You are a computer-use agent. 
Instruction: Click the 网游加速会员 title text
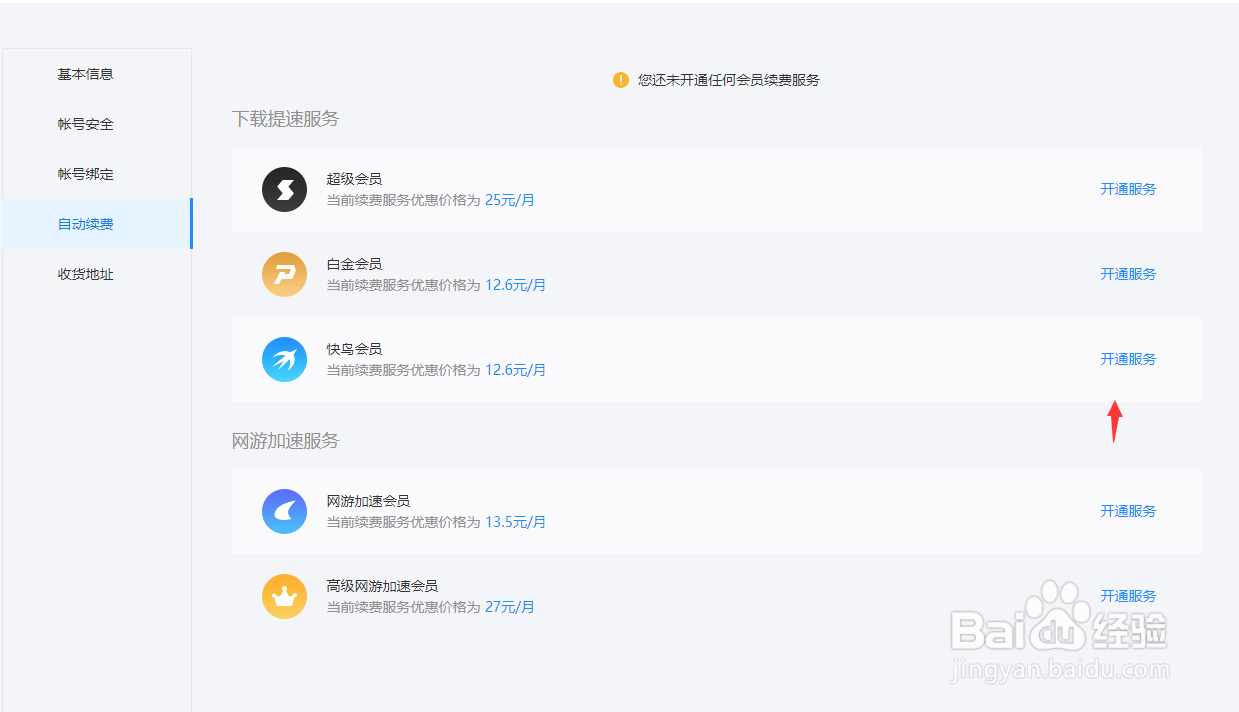(368, 501)
